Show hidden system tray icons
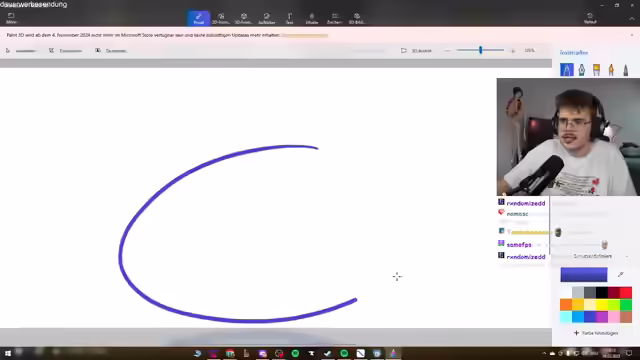This screenshot has height=360, width=640. pyautogui.click(x=544, y=353)
